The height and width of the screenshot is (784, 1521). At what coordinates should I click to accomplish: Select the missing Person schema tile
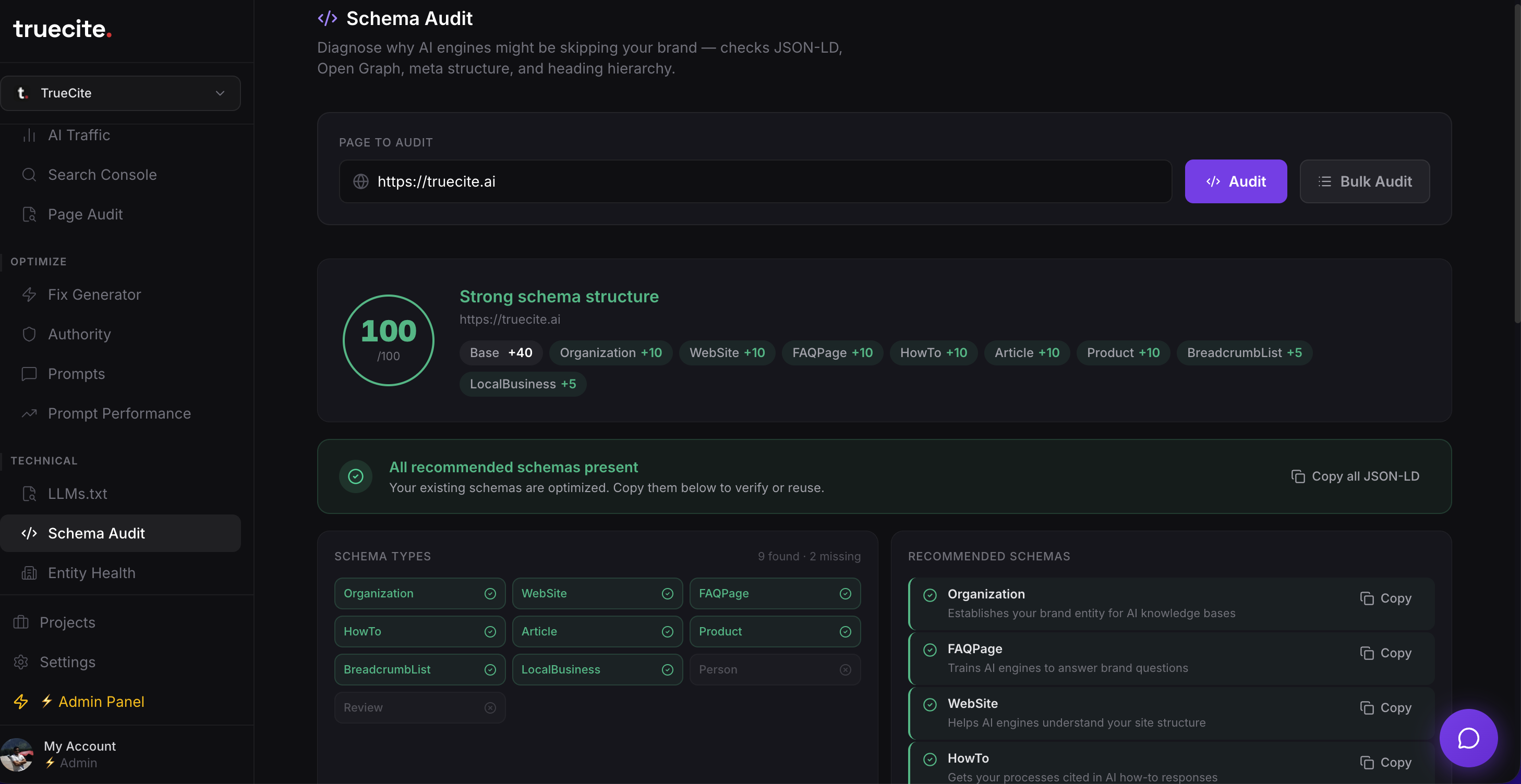coord(775,669)
